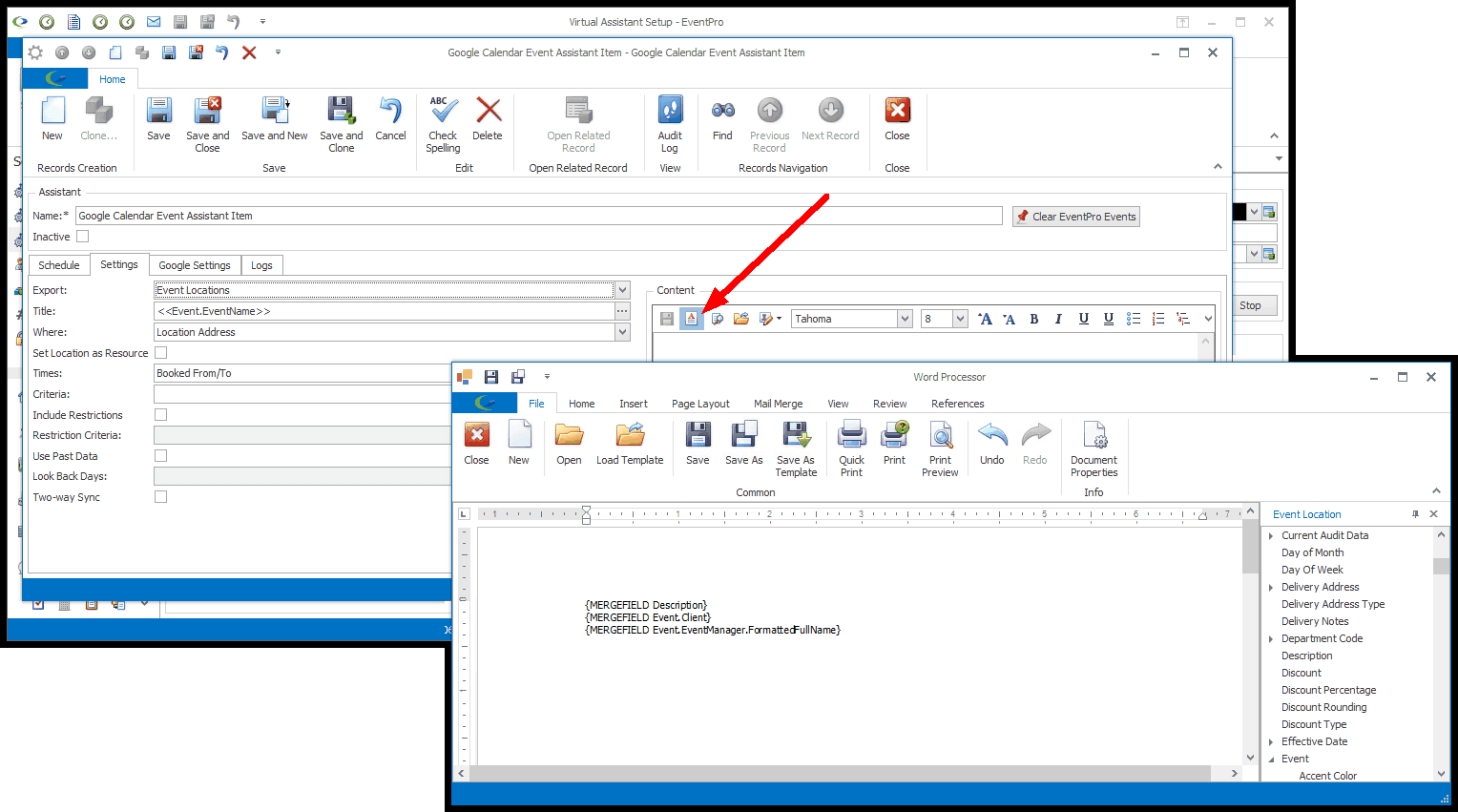Screen dimensions: 1458x812
Task: Toggle Italic in Content toolbar
Action: pyautogui.click(x=1058, y=319)
